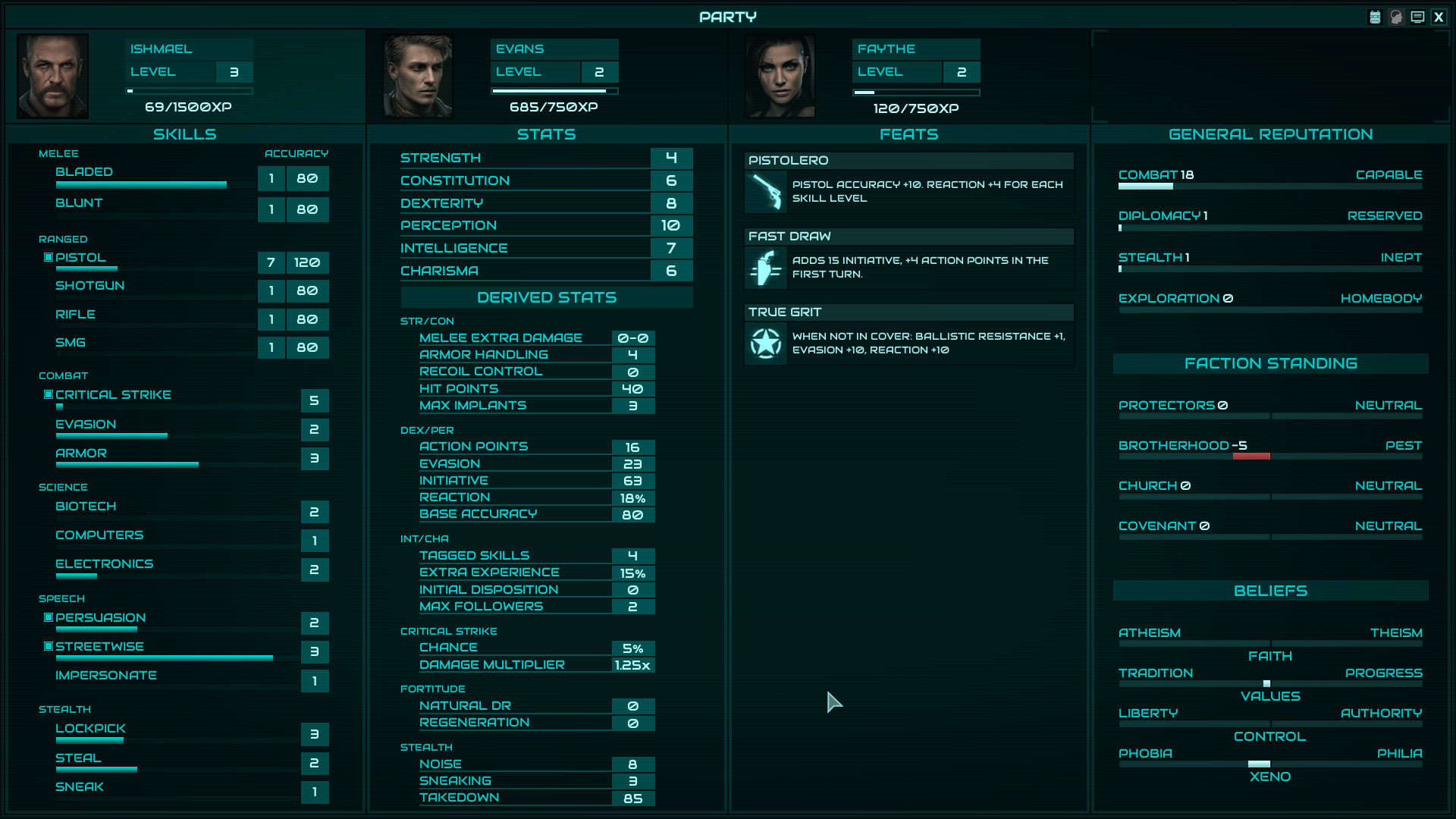Select the SKILLS tab for Ishmael
Screen dimensions: 1456x819
[x=185, y=133]
